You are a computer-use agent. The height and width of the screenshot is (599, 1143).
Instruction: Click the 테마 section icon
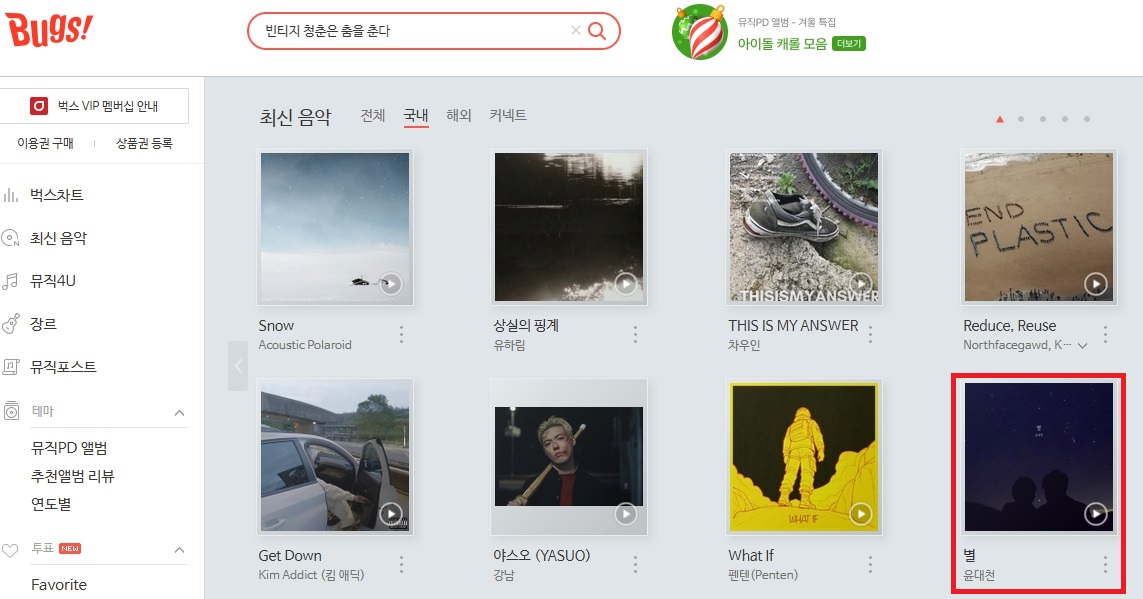pos(11,411)
